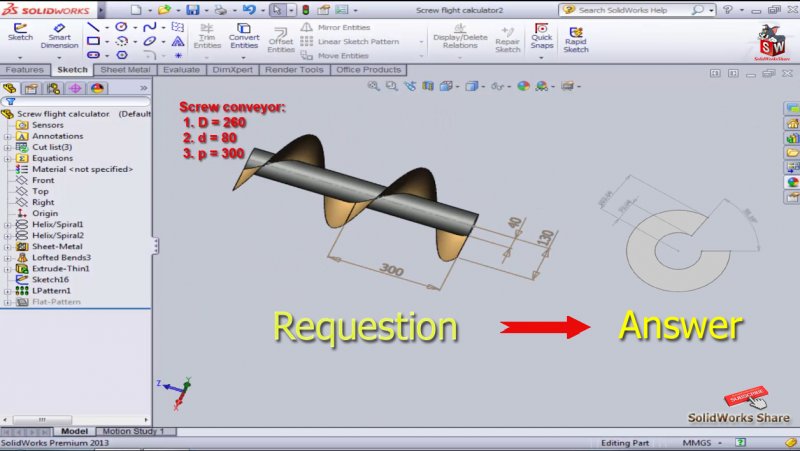Screen dimensions: 800x451
Task: Expand the Extrude-Thin1 feature
Action: [x=8, y=269]
